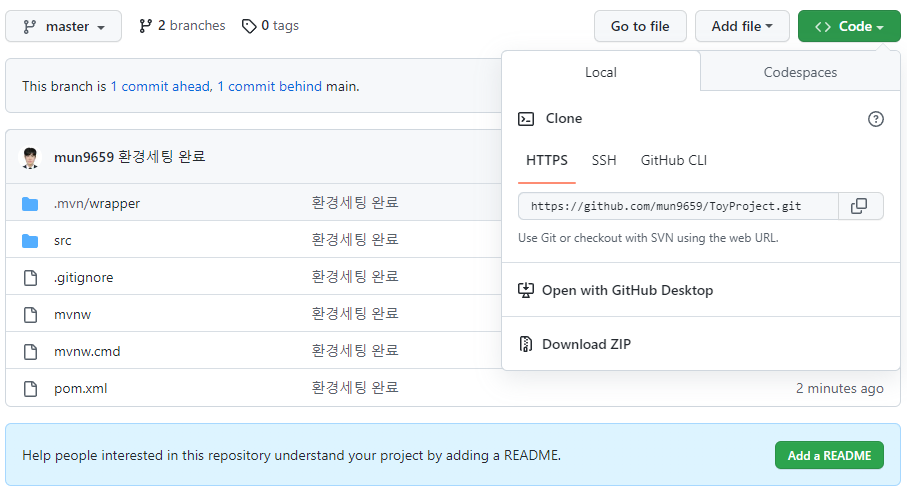The image size is (907, 496).
Task: Open the .gitignore file
Action: 84,278
